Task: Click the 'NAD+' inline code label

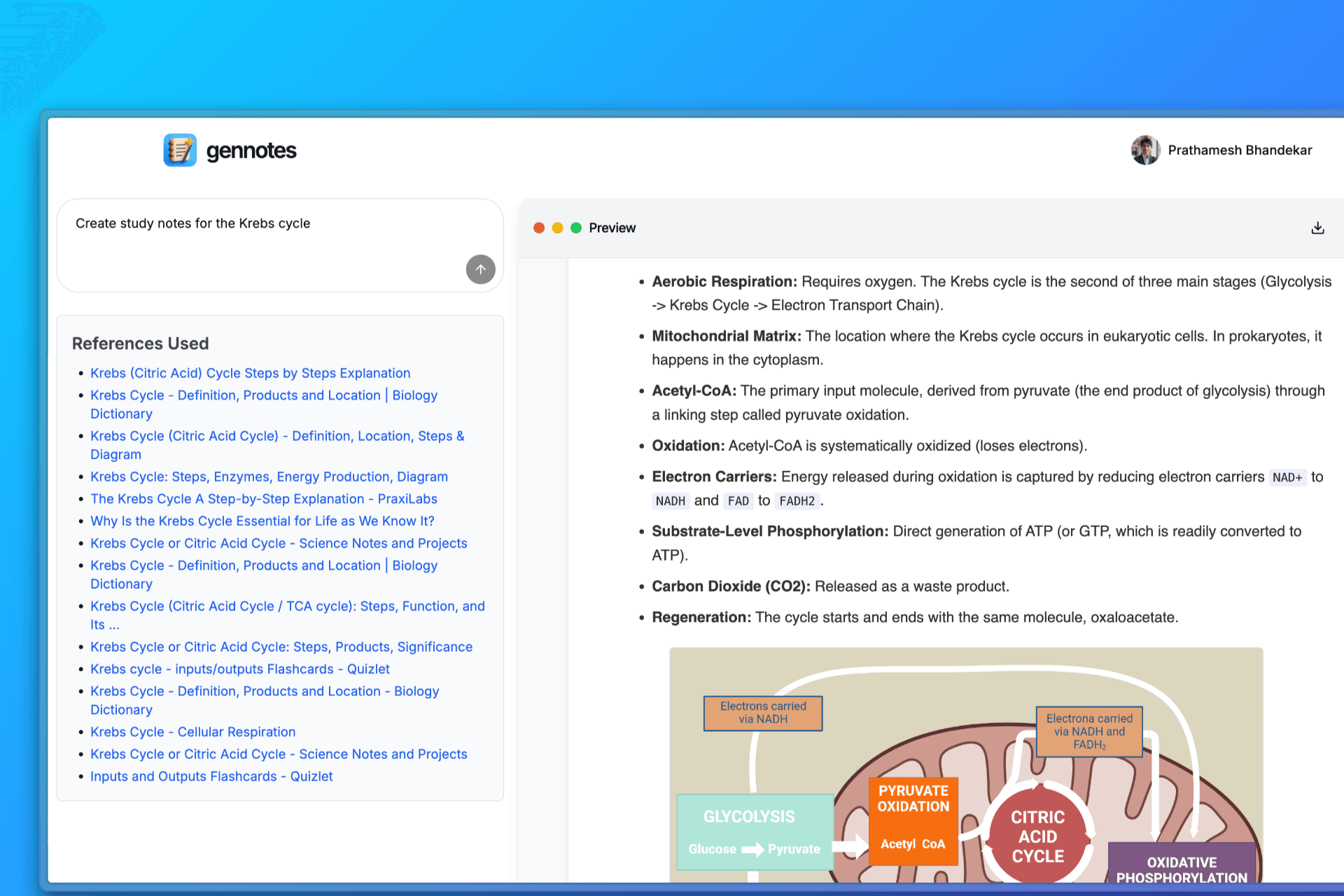Action: coord(1287,478)
